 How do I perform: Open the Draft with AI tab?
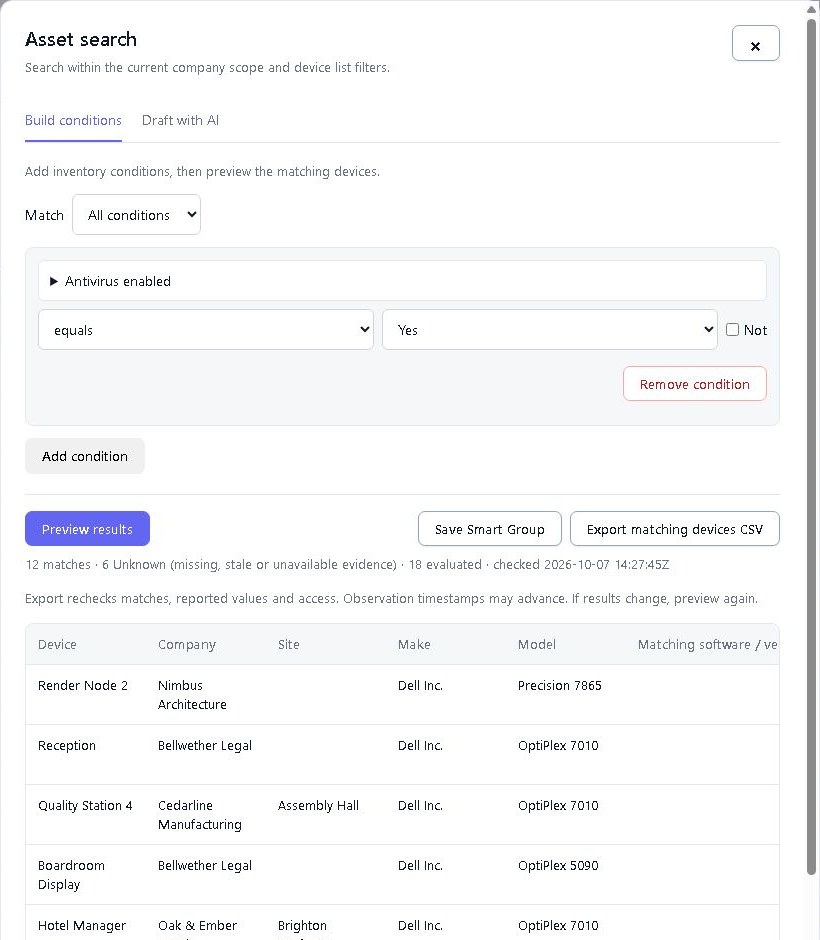[180, 120]
